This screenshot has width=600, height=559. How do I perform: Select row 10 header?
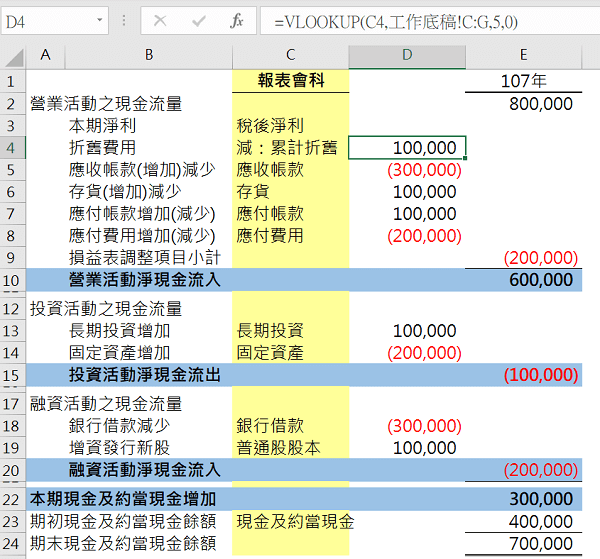11,280
